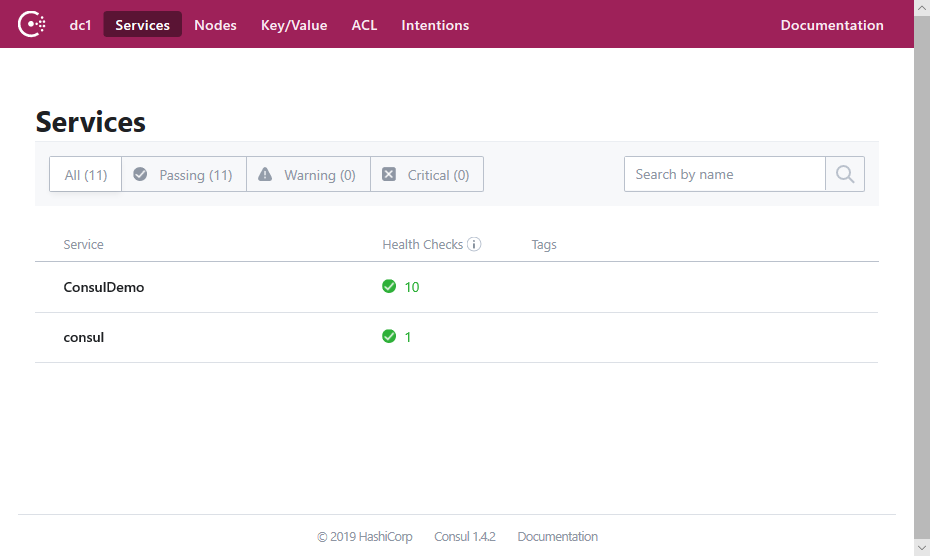Click the search magnifier icon

click(844, 174)
